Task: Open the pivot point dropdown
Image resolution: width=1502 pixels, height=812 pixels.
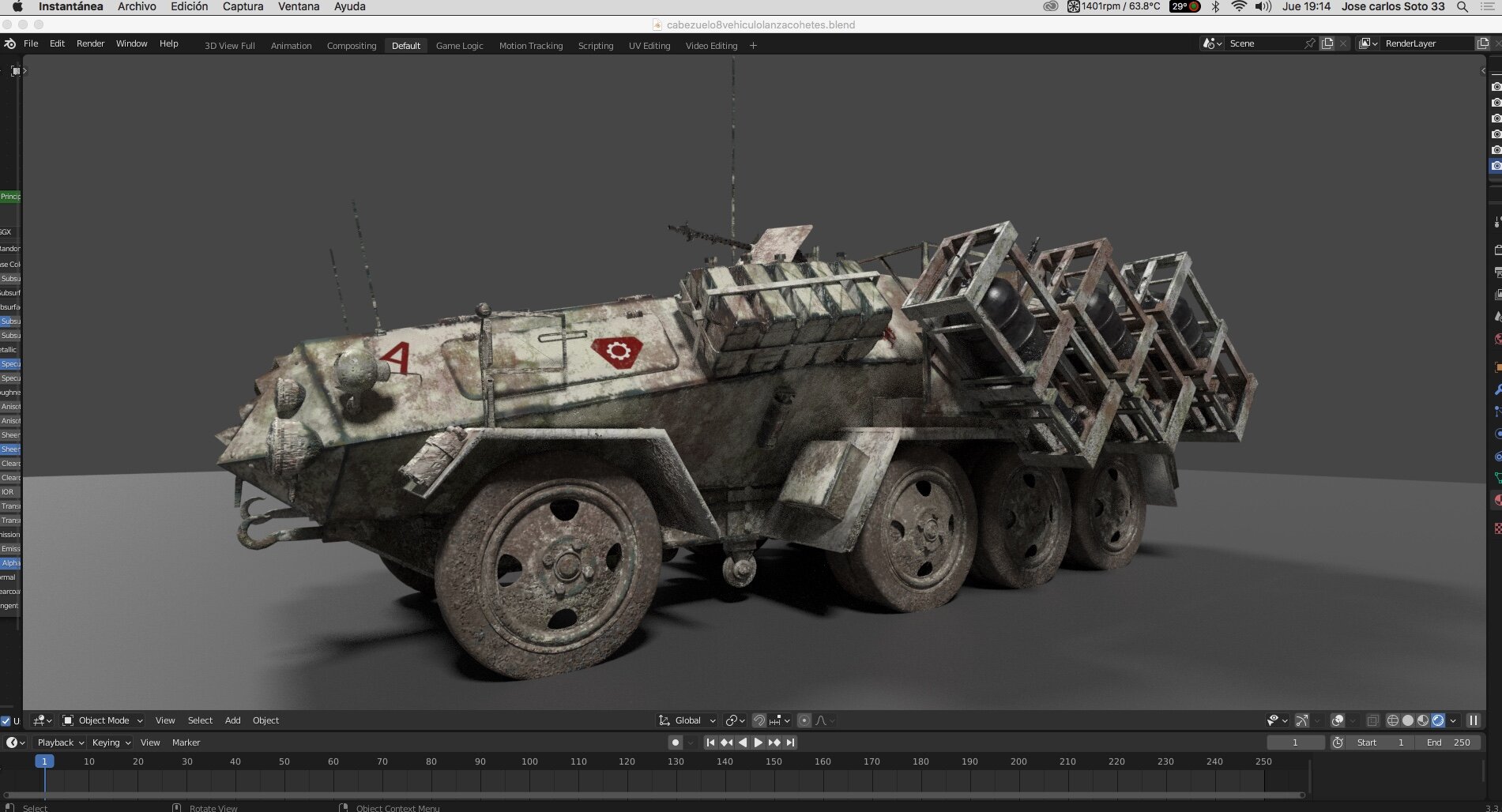Action: coord(735,720)
